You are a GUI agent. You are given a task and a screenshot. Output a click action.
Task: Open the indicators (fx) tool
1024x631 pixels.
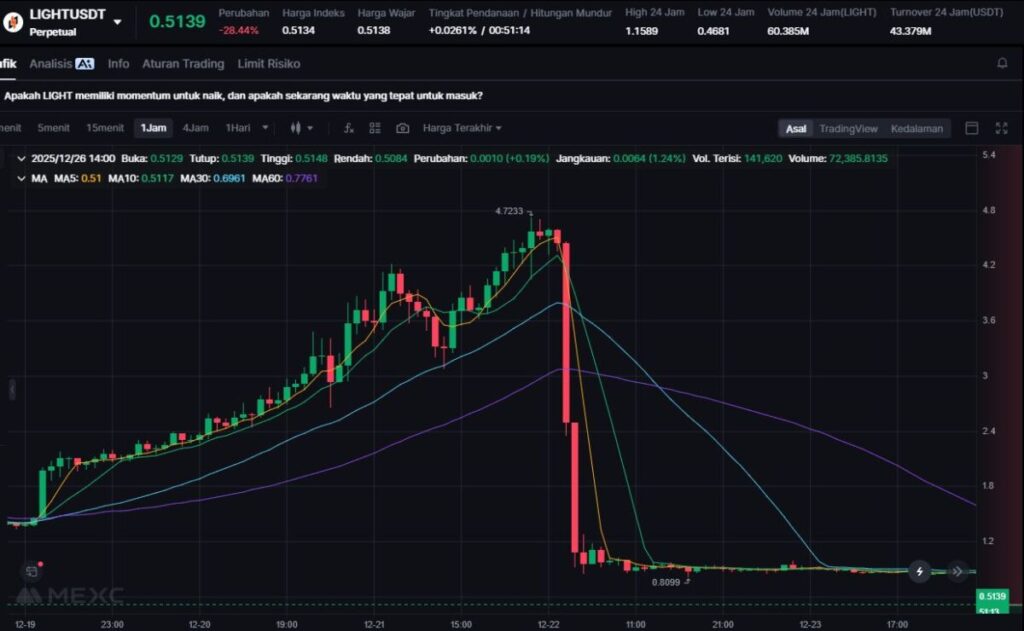(349, 128)
